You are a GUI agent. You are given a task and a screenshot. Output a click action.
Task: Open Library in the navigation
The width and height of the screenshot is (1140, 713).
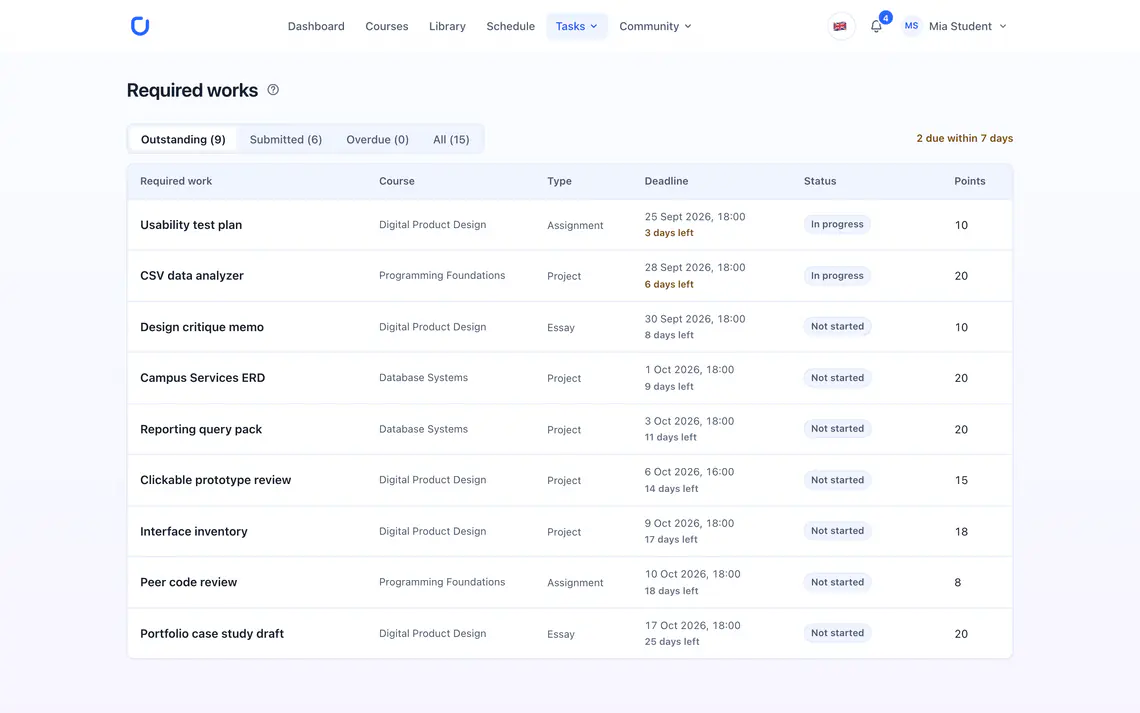[x=447, y=26]
